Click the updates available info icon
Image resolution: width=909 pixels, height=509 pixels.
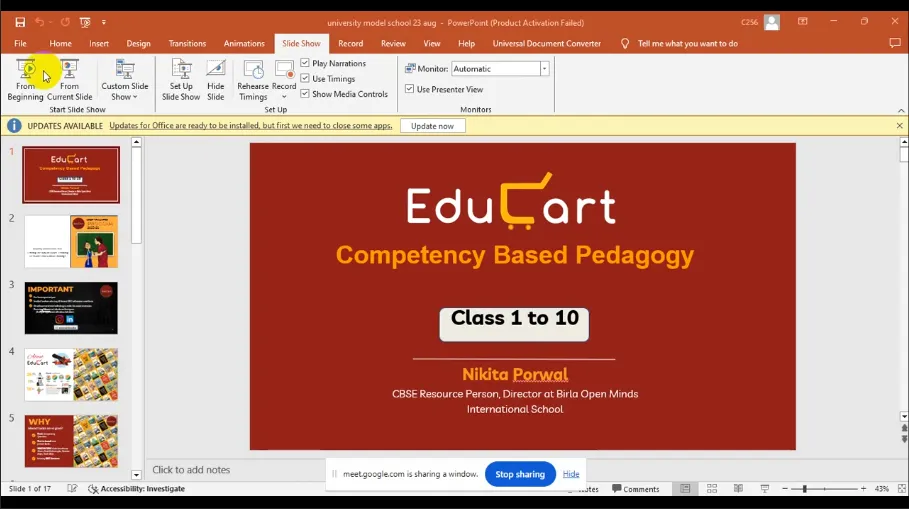[x=14, y=126]
